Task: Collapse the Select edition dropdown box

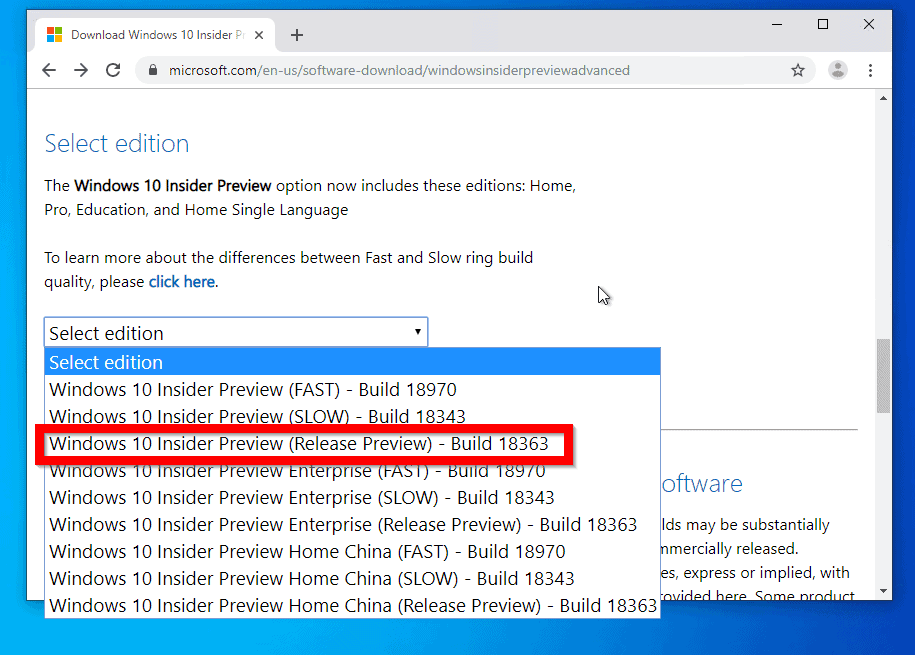Action: 236,332
